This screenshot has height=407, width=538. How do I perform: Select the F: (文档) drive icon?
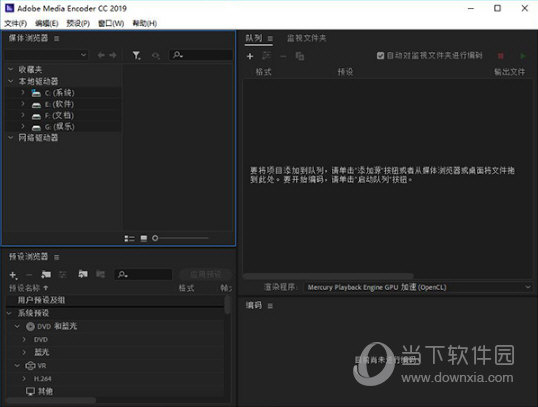[x=36, y=116]
